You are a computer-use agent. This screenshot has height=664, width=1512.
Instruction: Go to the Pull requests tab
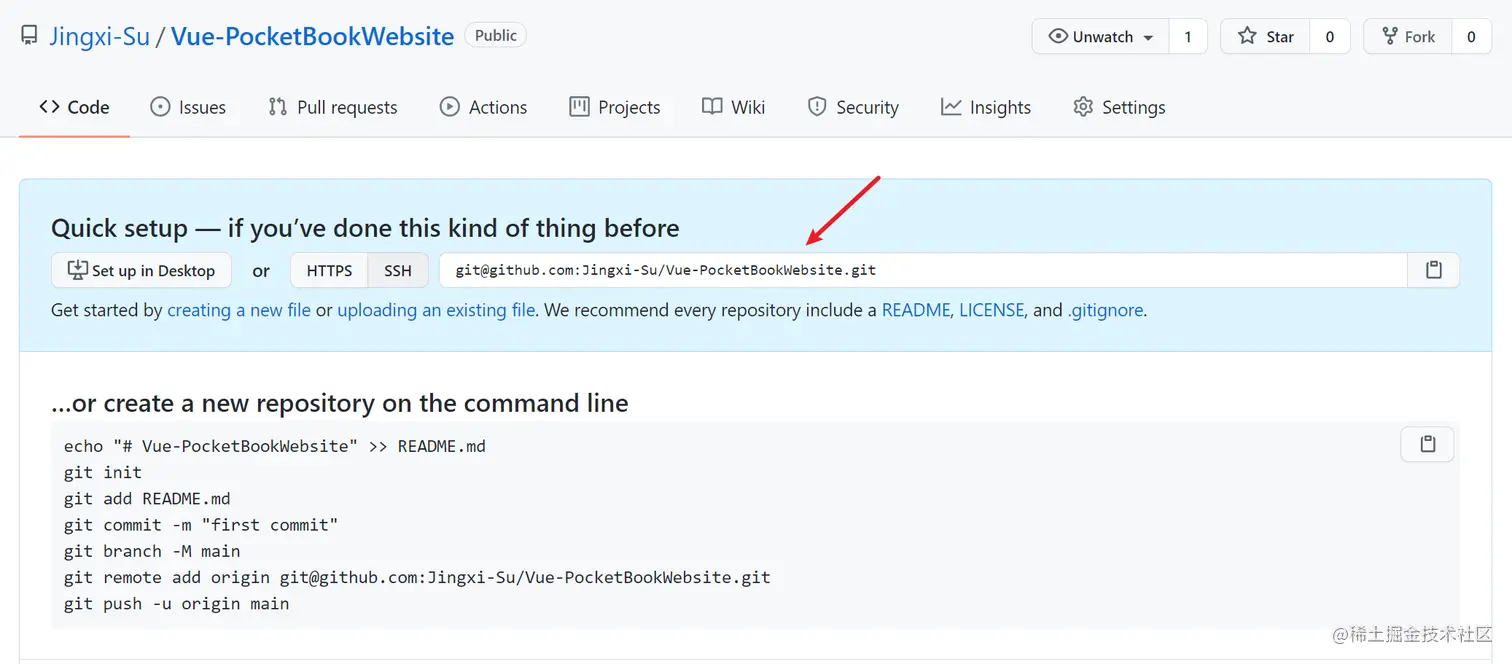[333, 107]
